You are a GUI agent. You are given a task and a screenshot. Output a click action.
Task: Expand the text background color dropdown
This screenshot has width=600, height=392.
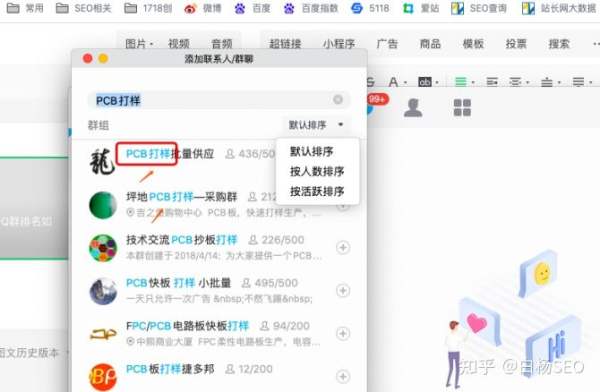(437, 82)
